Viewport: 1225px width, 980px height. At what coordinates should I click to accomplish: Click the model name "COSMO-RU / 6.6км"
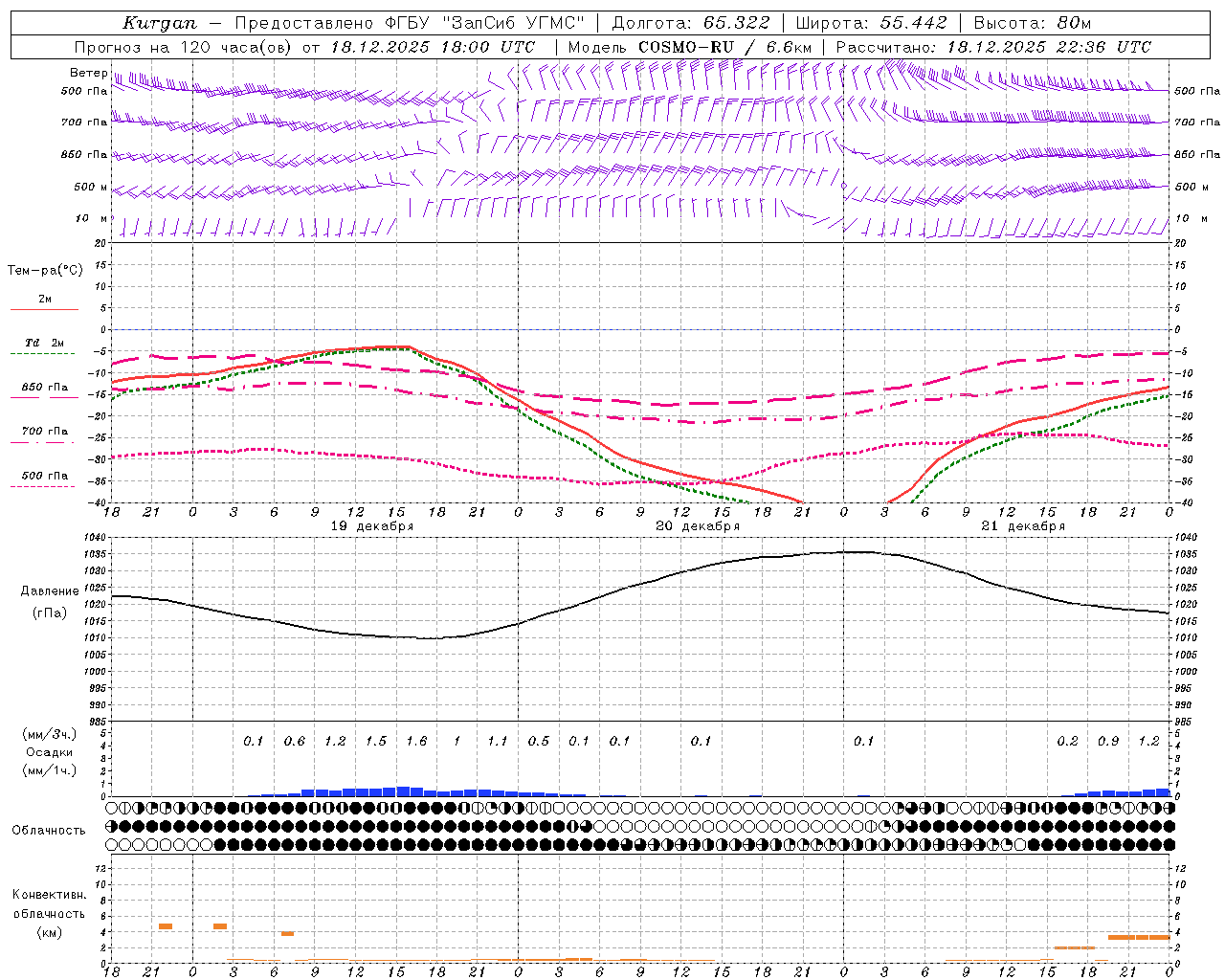pos(725,47)
